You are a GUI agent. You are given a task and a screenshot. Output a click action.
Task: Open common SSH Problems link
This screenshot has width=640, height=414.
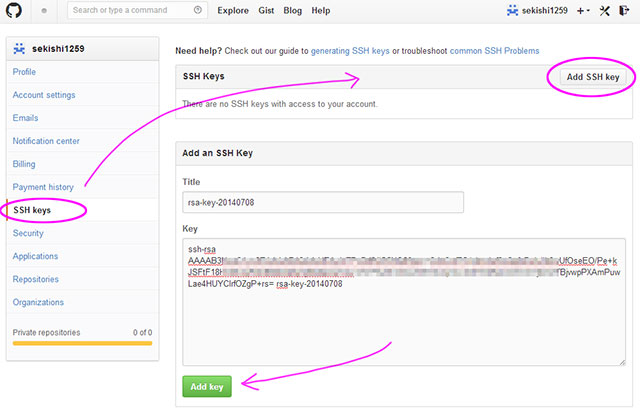(x=494, y=51)
